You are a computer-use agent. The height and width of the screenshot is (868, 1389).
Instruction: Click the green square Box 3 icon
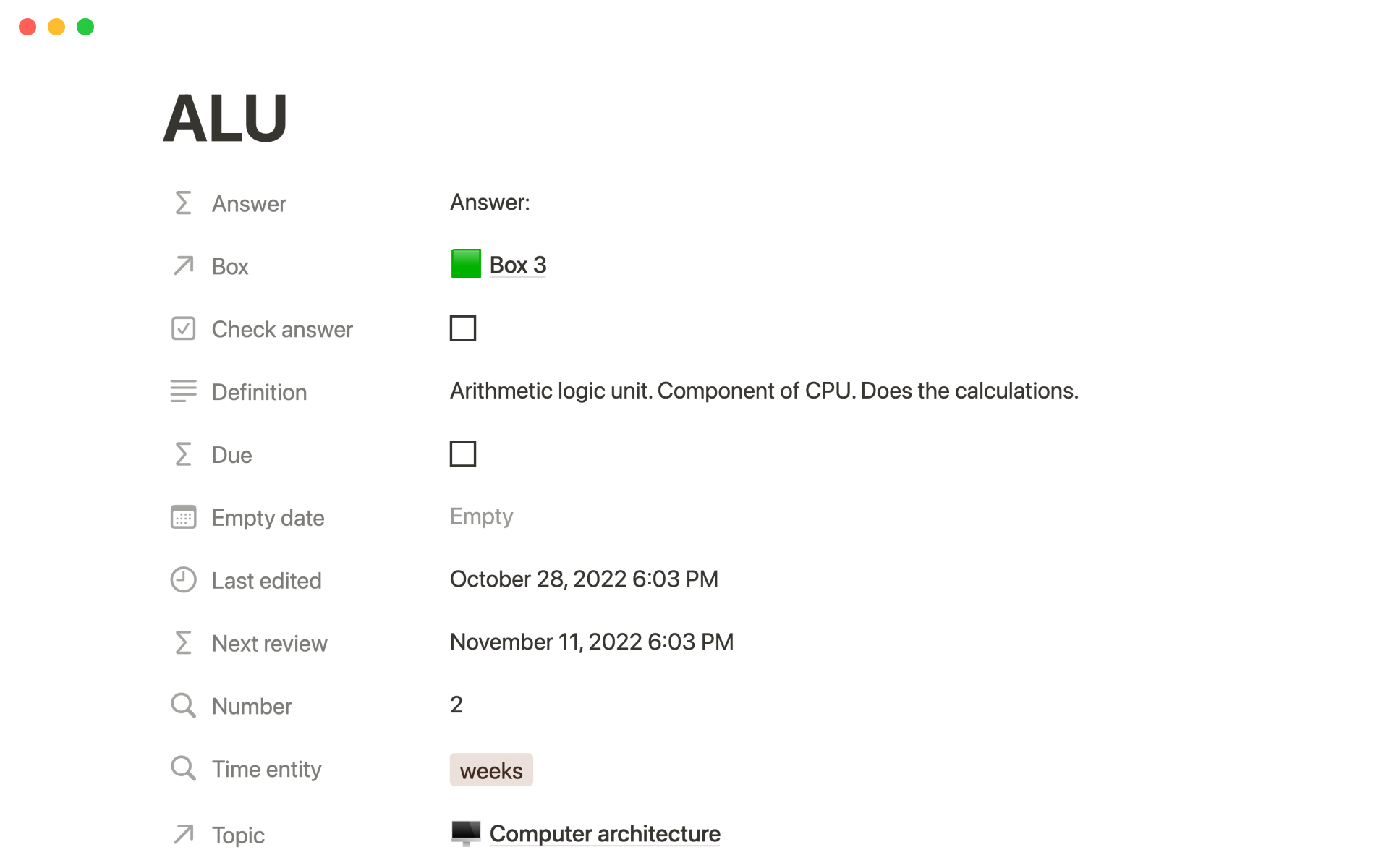click(466, 264)
